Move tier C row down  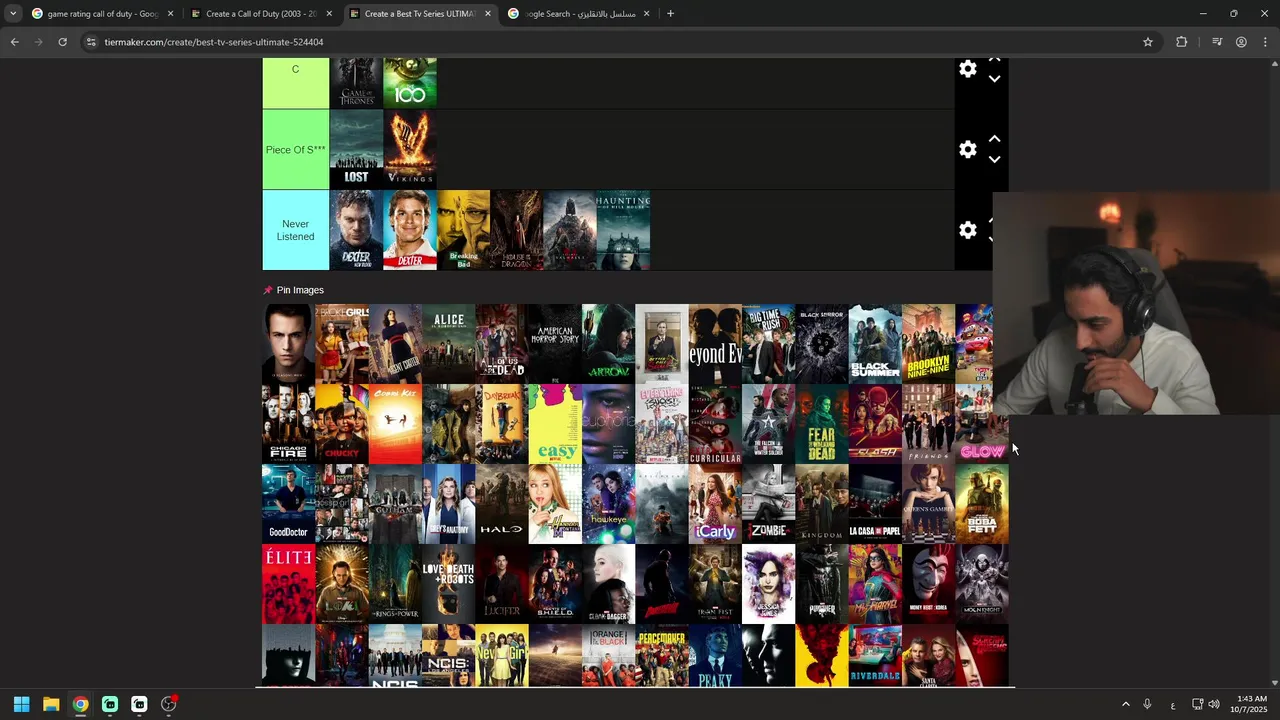click(x=994, y=79)
